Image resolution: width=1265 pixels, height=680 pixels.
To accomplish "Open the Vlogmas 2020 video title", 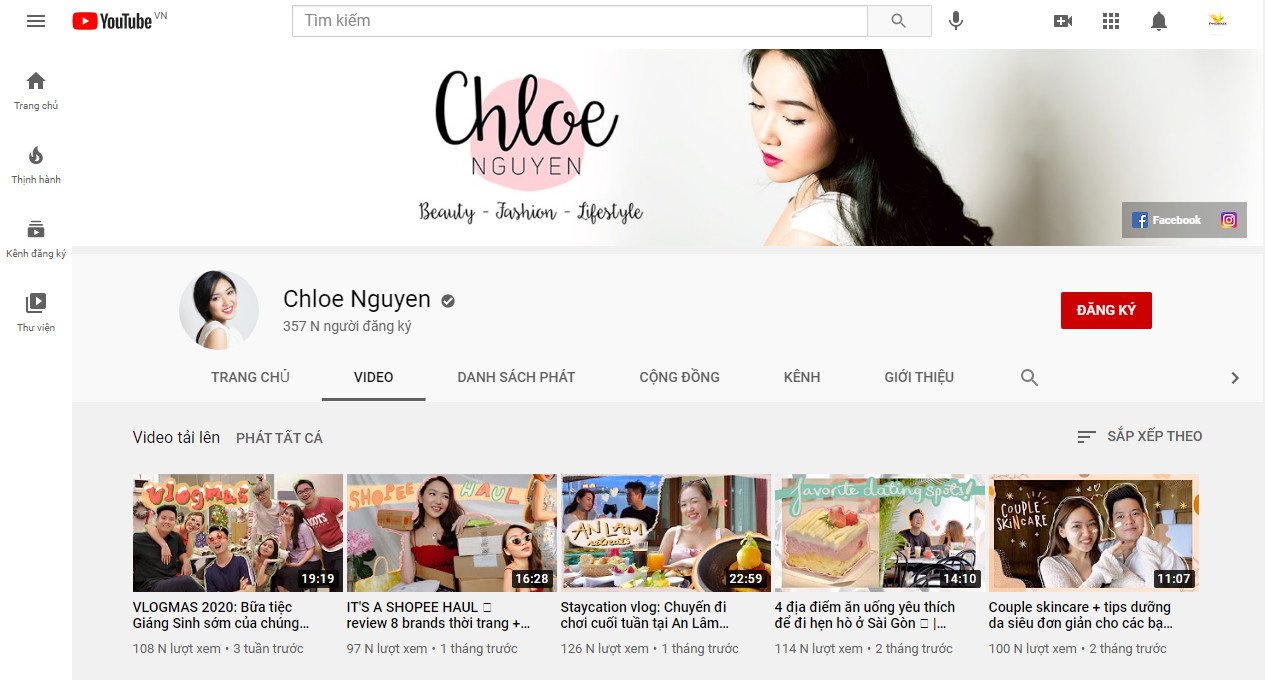I will point(221,615).
